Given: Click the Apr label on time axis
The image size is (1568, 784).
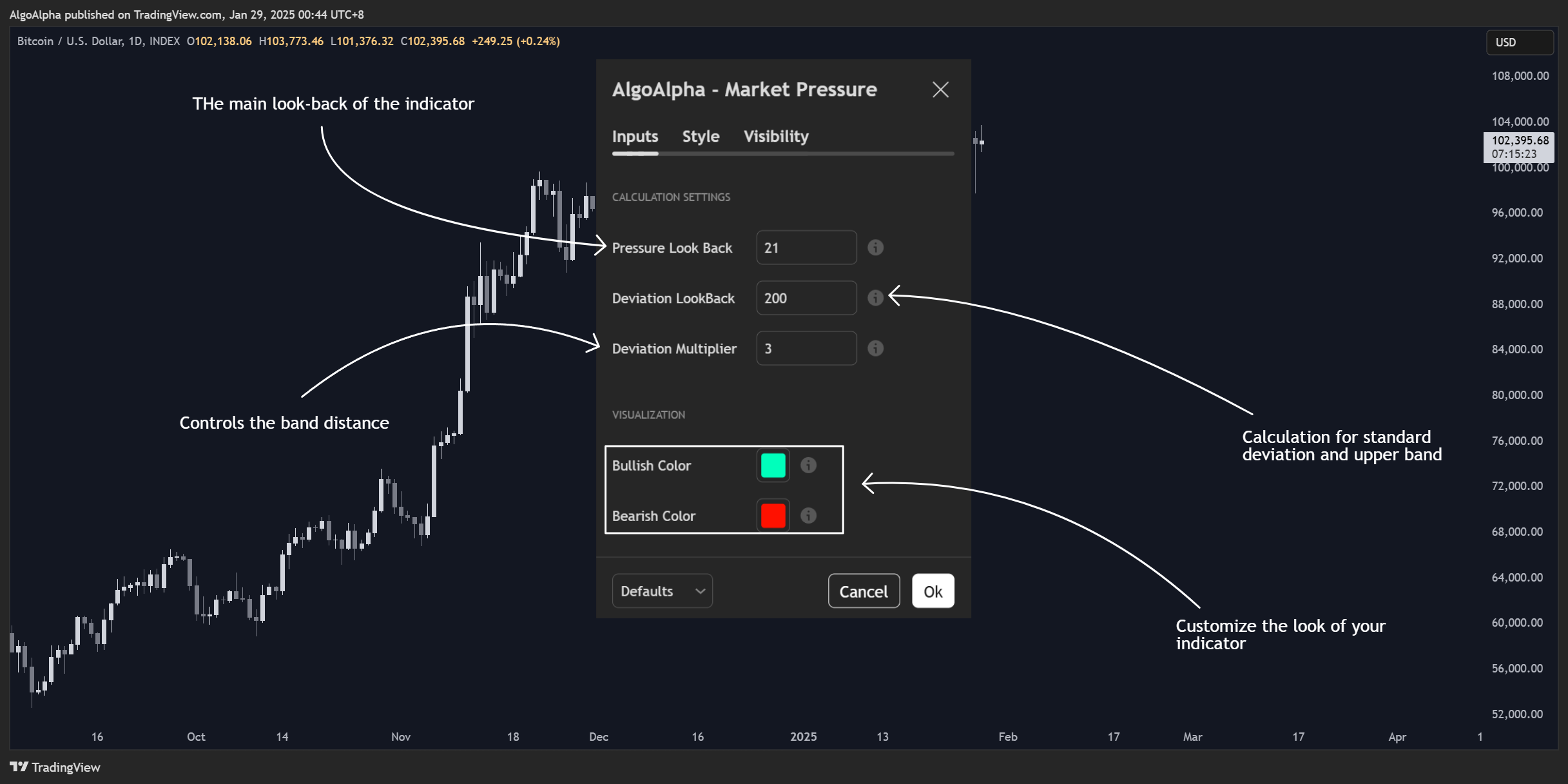Looking at the screenshot, I should click(1397, 737).
